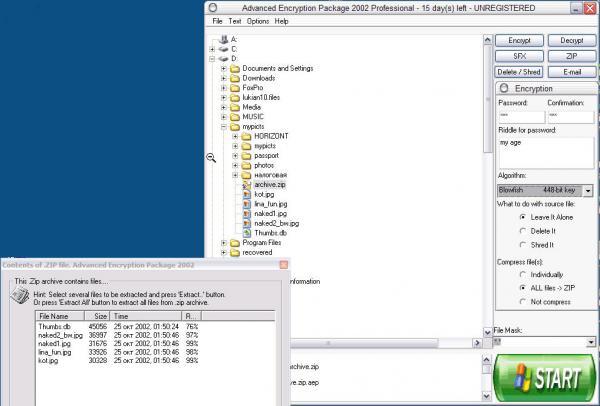Select kot.jpg row in ZIP contents list

pyautogui.click(x=118, y=360)
